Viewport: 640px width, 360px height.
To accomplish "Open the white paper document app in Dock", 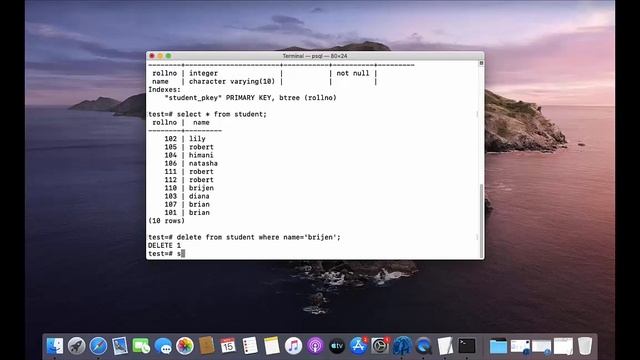I will tap(445, 346).
